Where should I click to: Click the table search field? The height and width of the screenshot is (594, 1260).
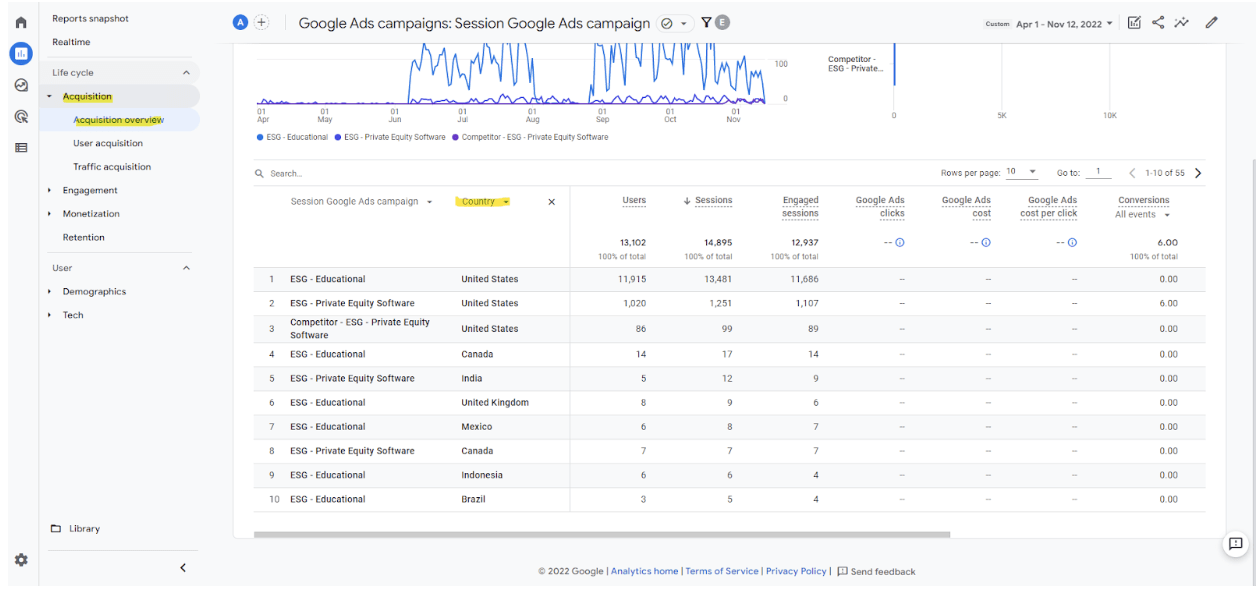tap(286, 174)
